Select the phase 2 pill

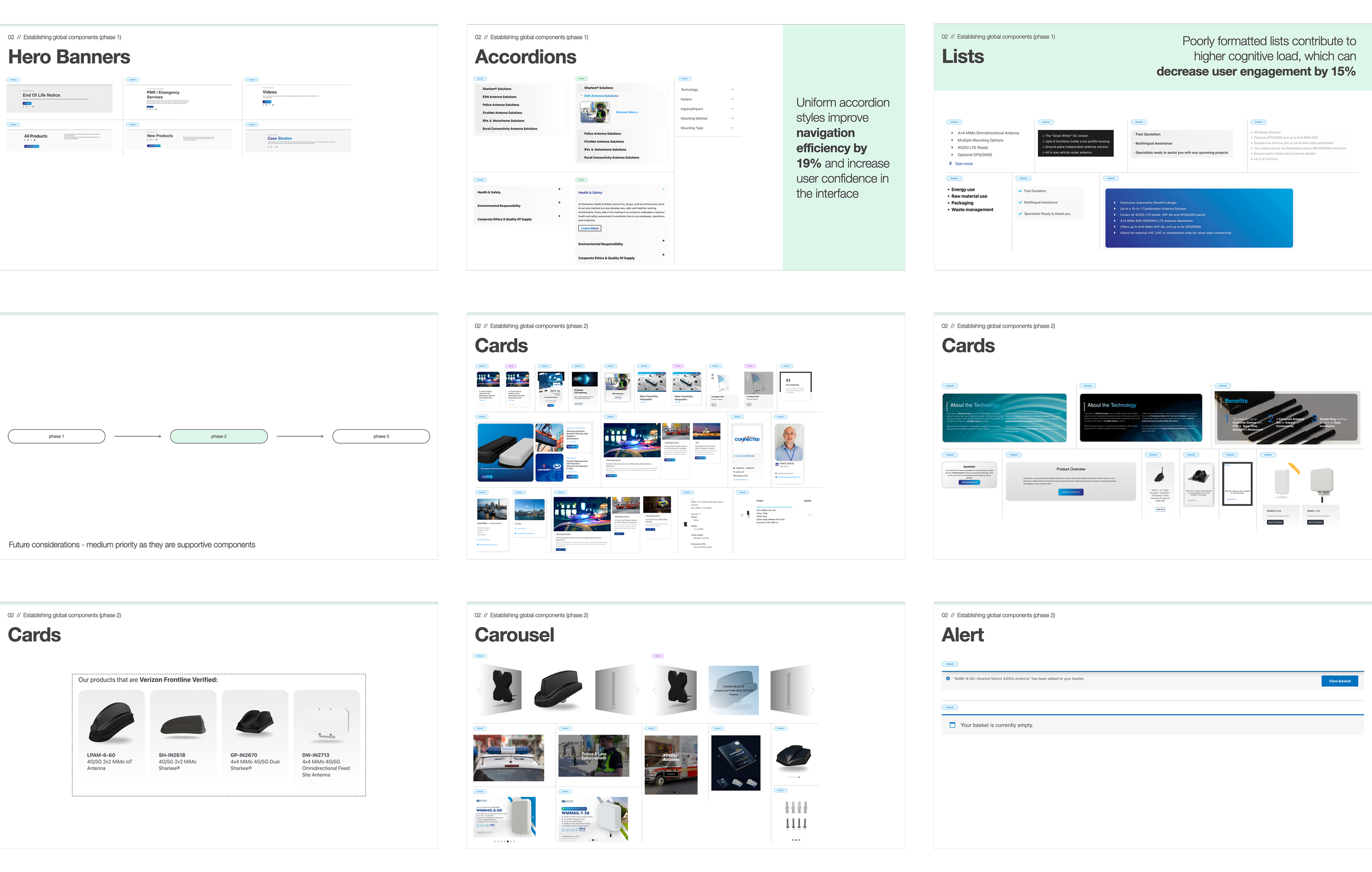pos(219,436)
